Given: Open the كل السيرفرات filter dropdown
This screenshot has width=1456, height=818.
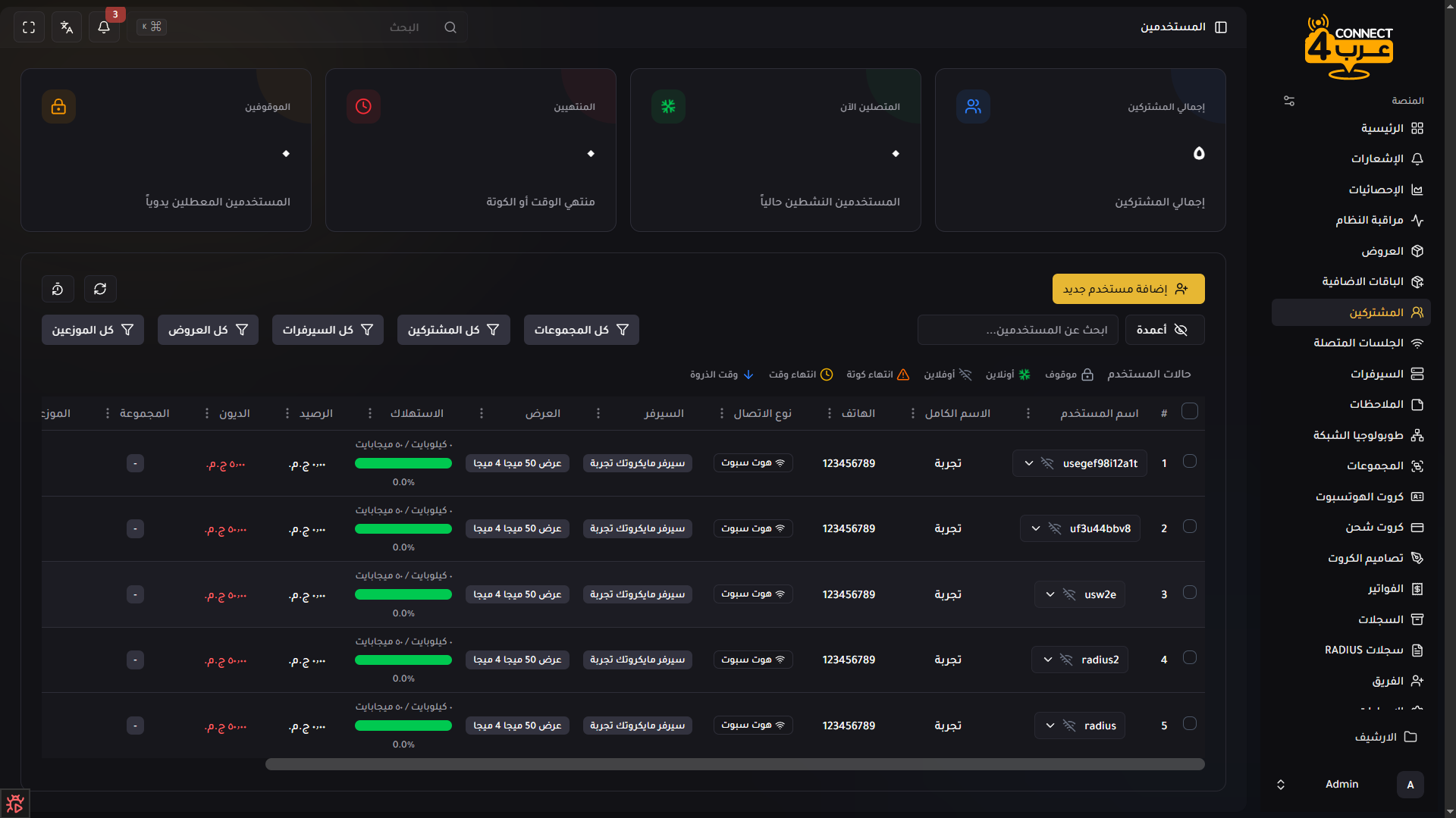Looking at the screenshot, I should (x=328, y=330).
